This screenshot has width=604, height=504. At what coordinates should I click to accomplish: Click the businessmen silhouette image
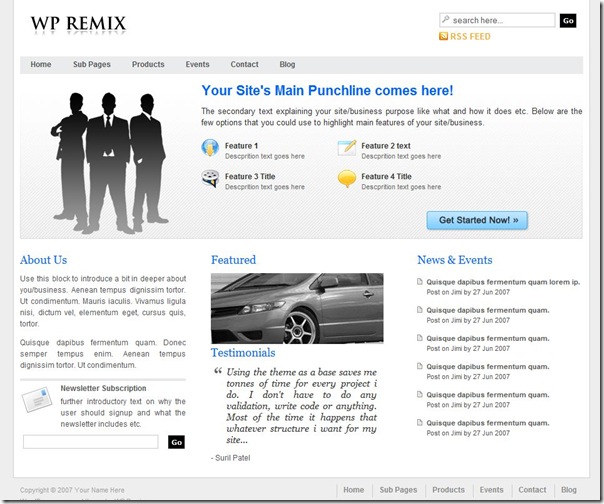click(x=110, y=163)
